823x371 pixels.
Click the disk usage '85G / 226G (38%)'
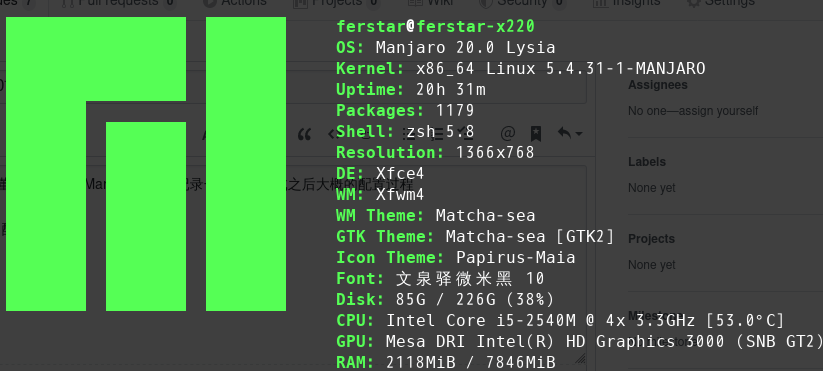(x=475, y=300)
